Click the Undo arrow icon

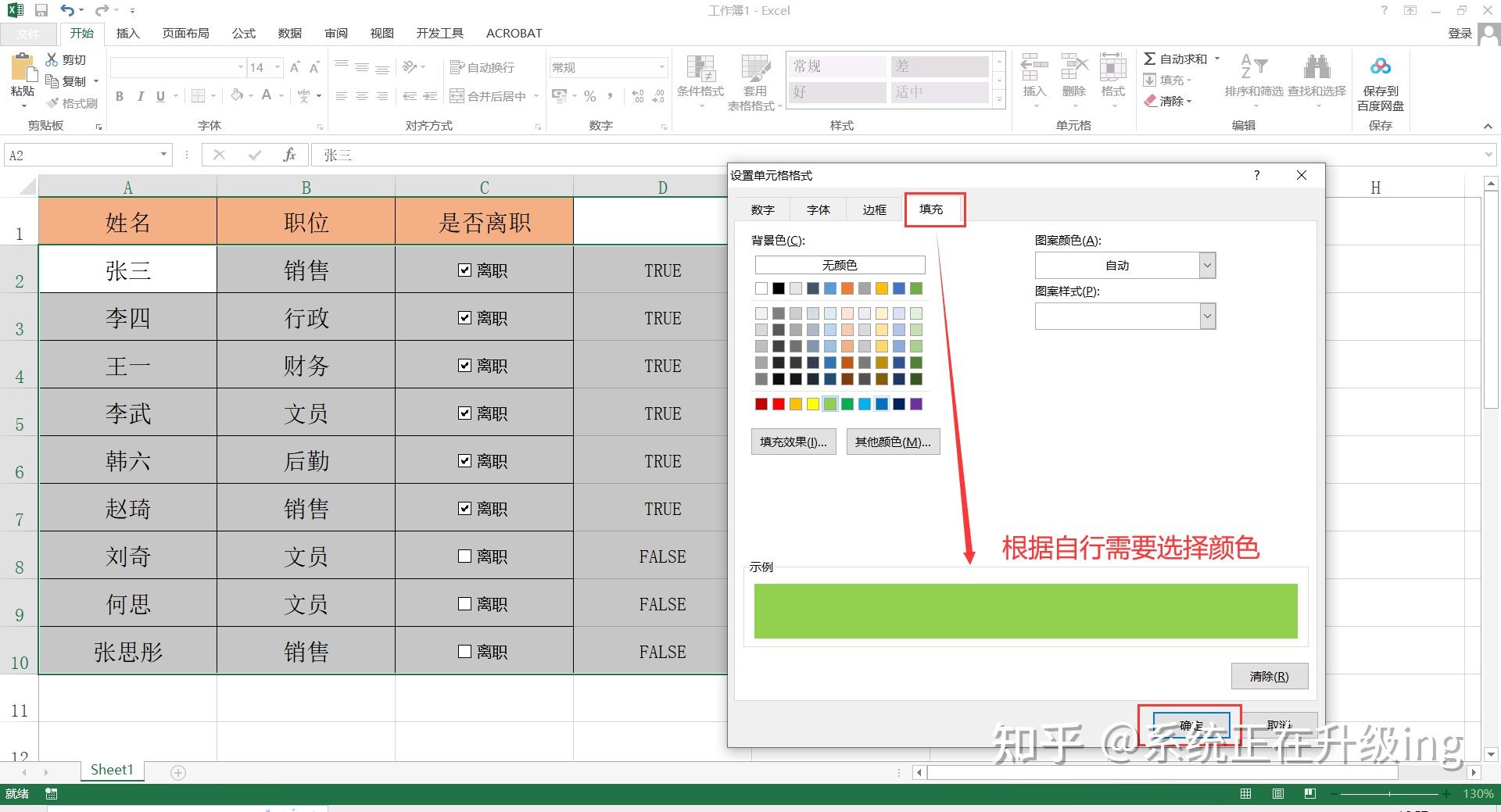tap(67, 11)
